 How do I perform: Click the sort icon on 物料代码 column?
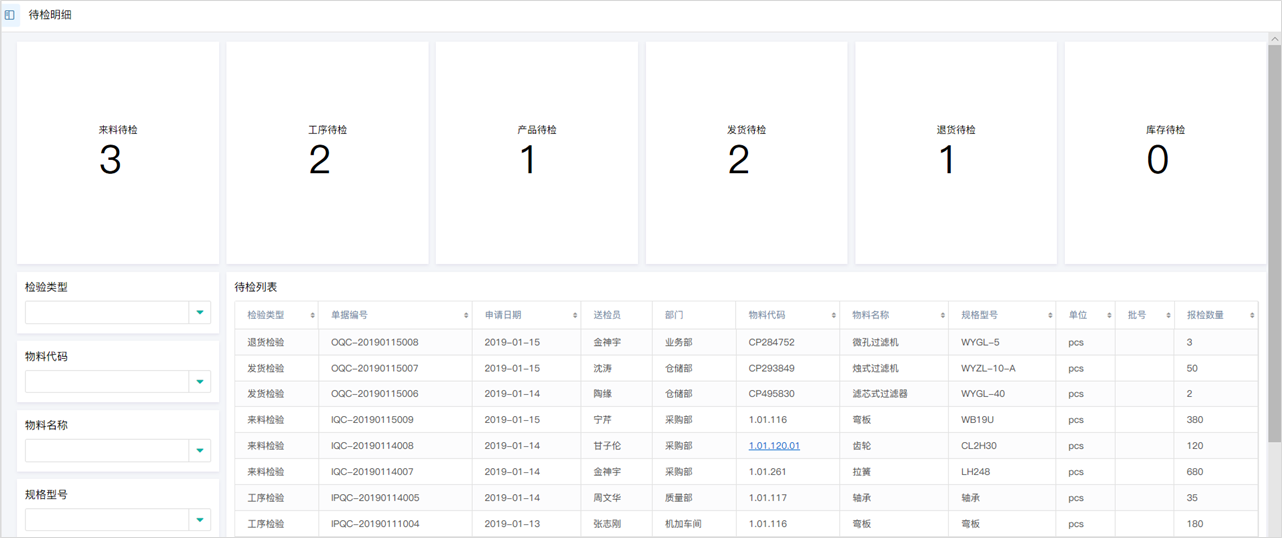[x=834, y=315]
